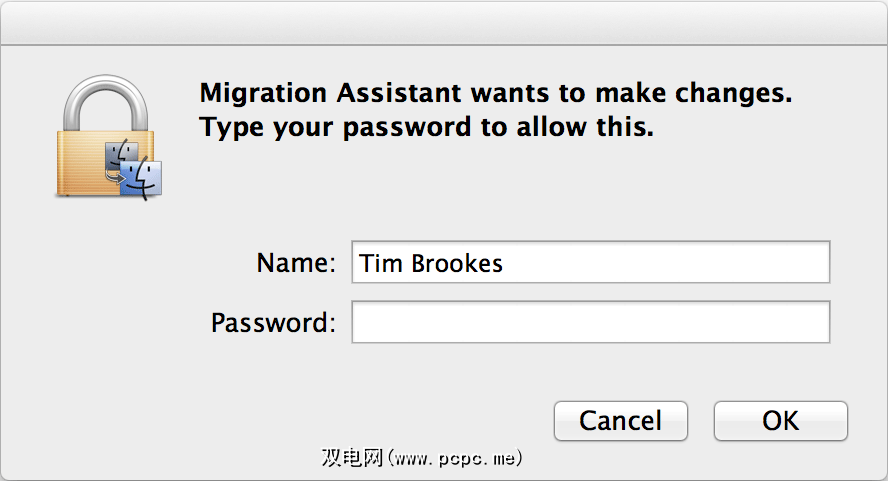Click the dialog's title bar
This screenshot has width=888, height=481.
tap(444, 22)
